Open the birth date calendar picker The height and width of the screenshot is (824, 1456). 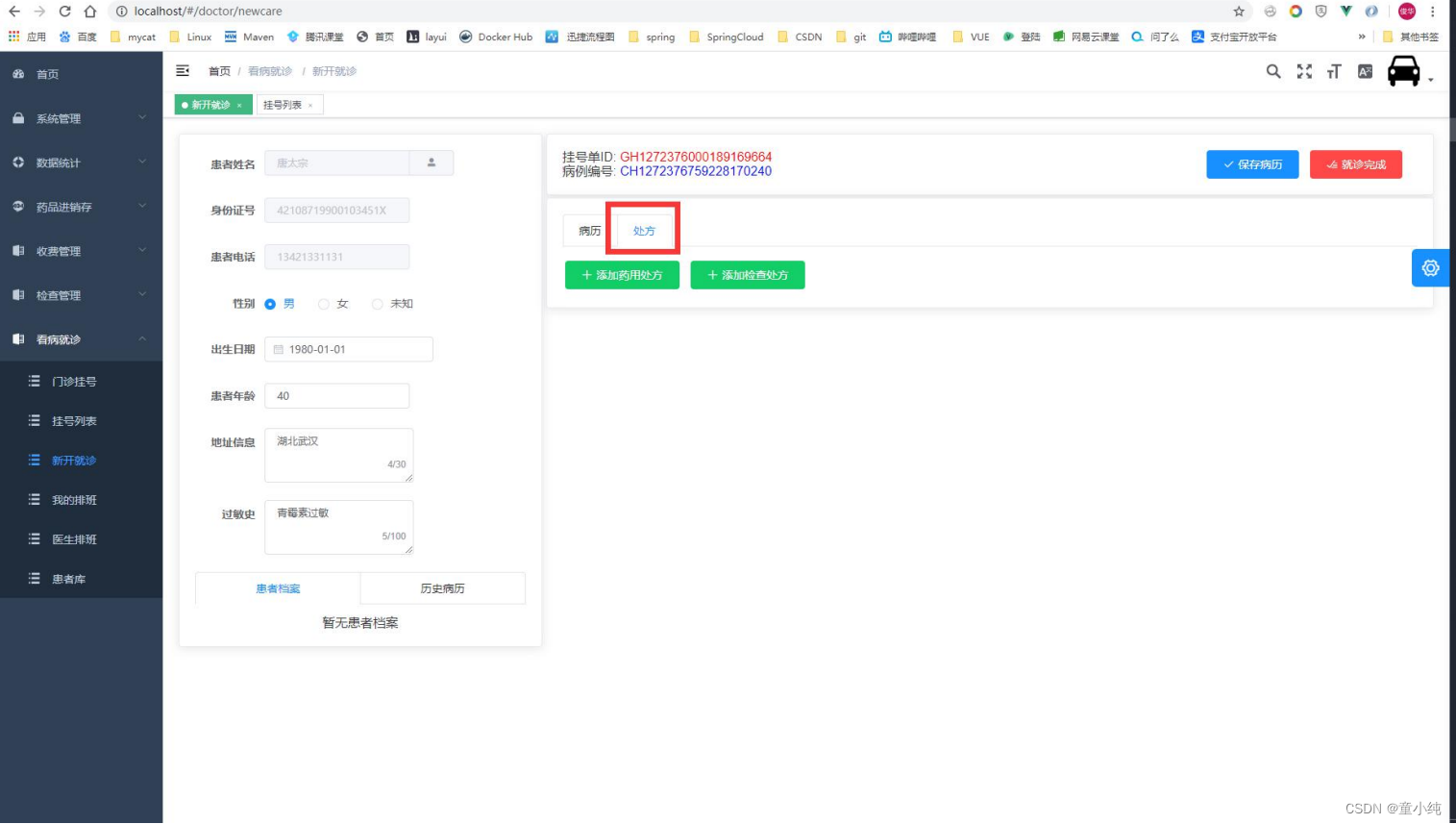pos(279,349)
